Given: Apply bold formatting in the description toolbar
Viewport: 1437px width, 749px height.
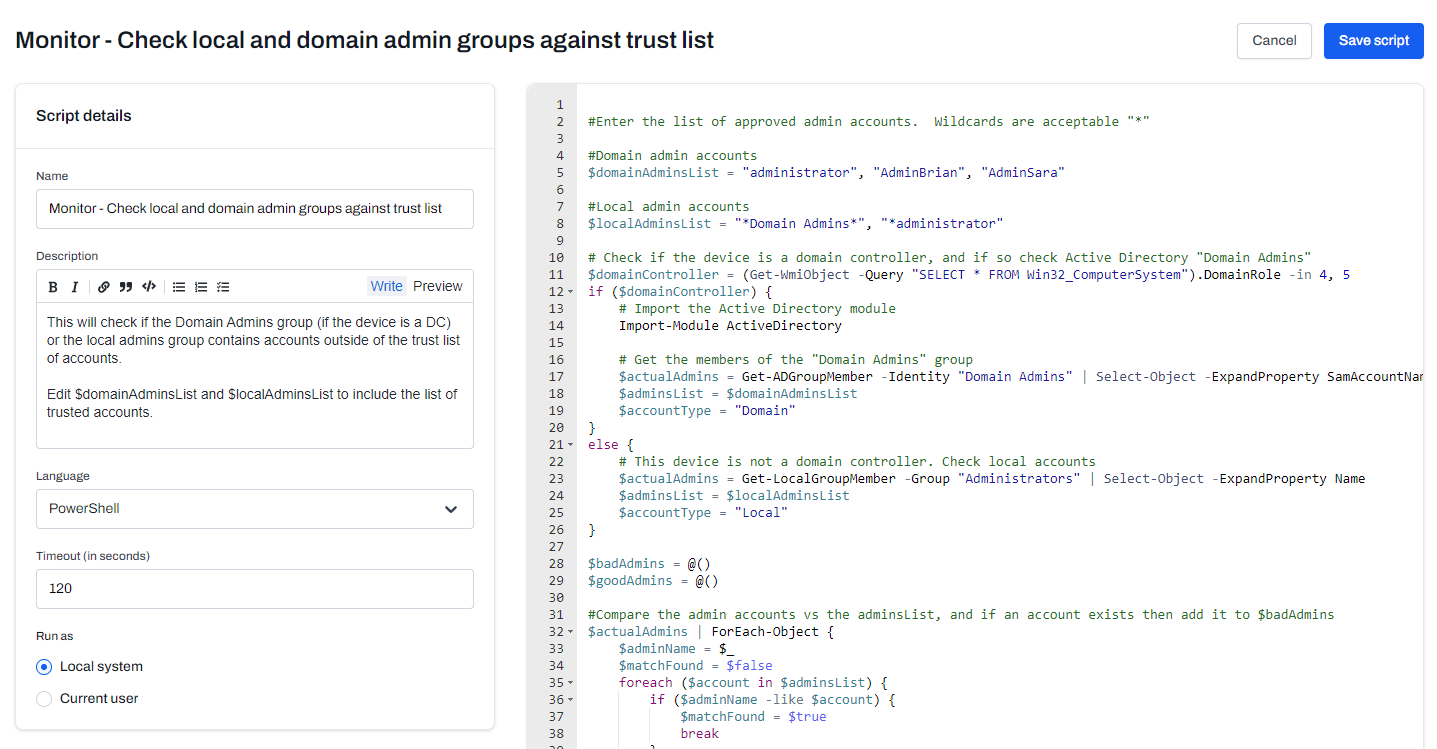Looking at the screenshot, I should 52,286.
